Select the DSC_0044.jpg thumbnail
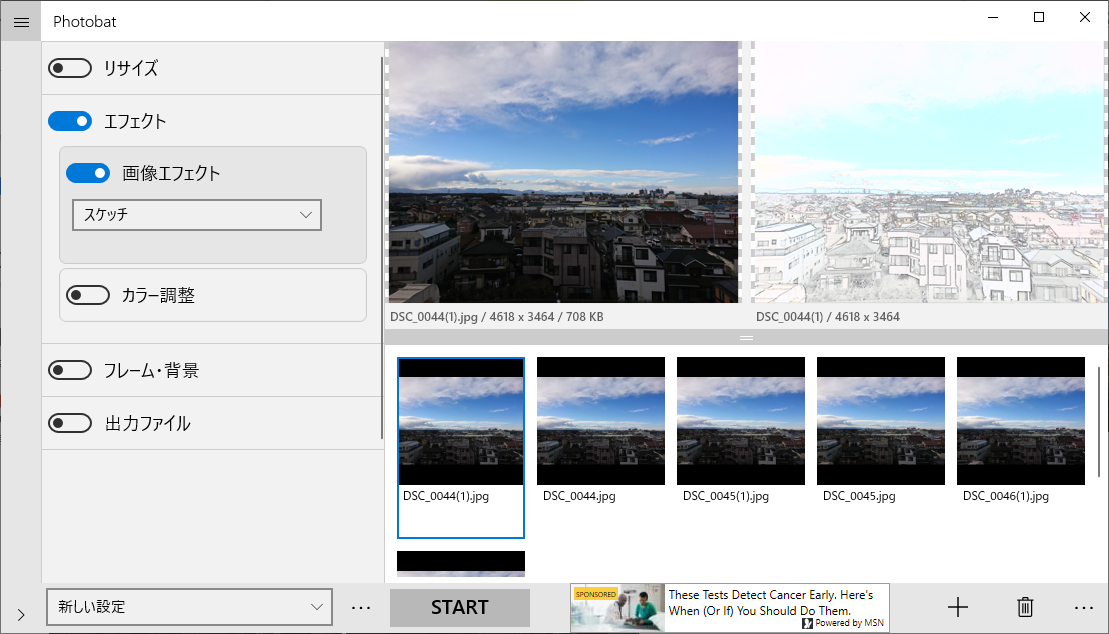This screenshot has height=634, width=1109. point(600,430)
